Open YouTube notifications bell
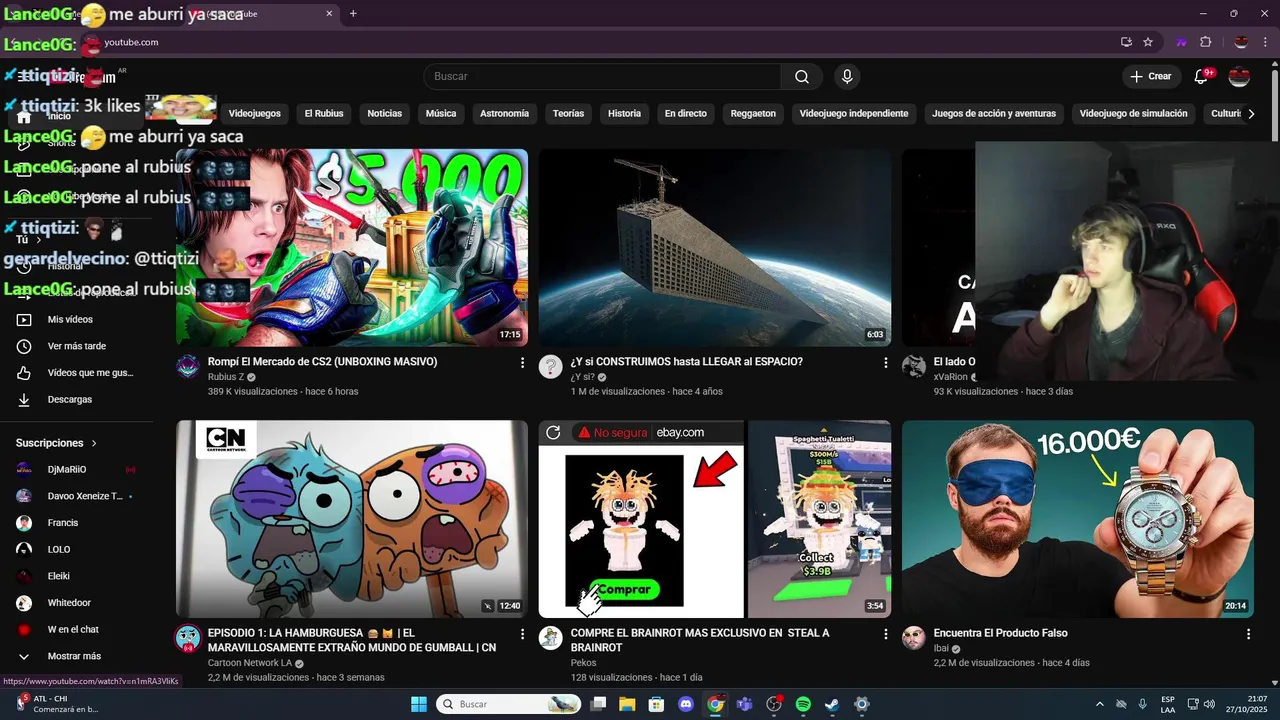The image size is (1280, 720). click(1203, 76)
